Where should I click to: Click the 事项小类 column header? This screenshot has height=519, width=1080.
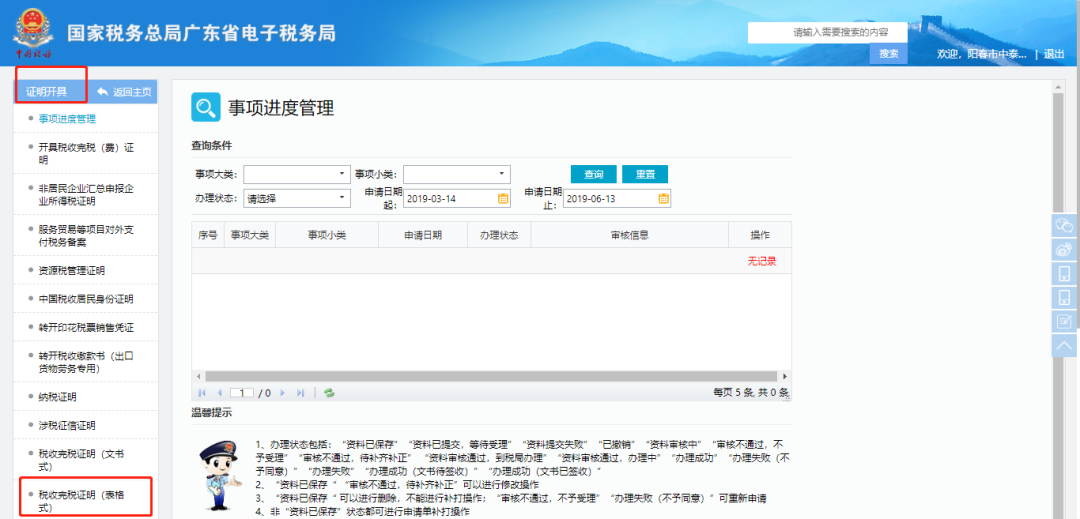(326, 235)
